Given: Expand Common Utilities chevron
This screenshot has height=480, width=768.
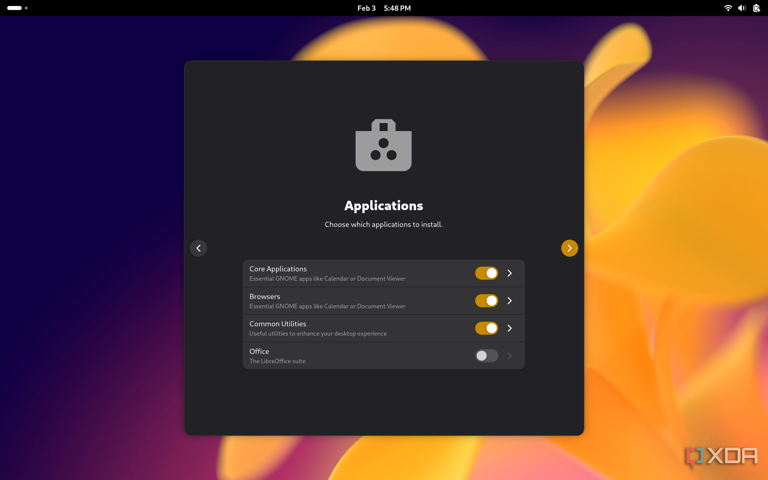Looking at the screenshot, I should point(509,328).
